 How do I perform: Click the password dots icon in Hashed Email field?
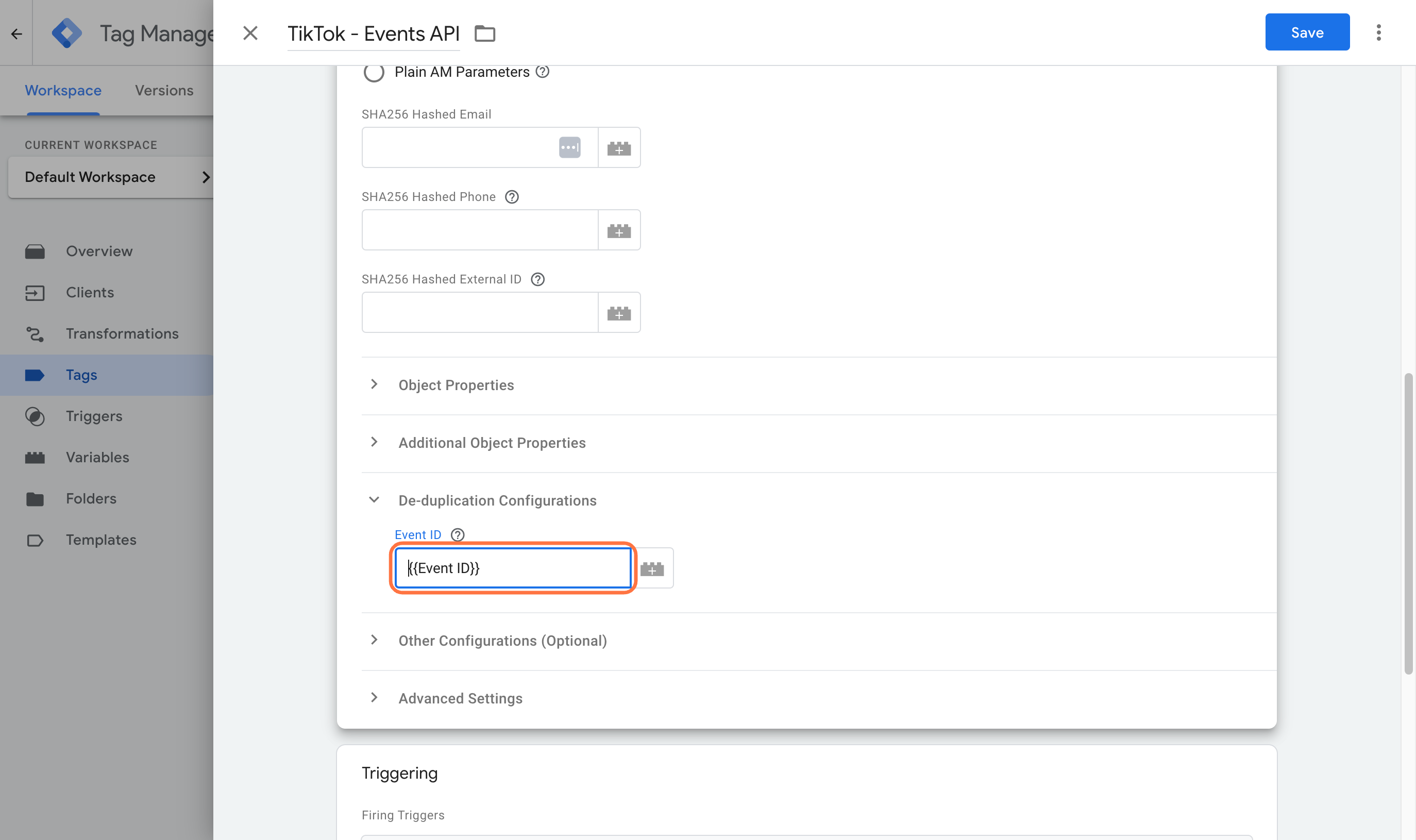(569, 147)
